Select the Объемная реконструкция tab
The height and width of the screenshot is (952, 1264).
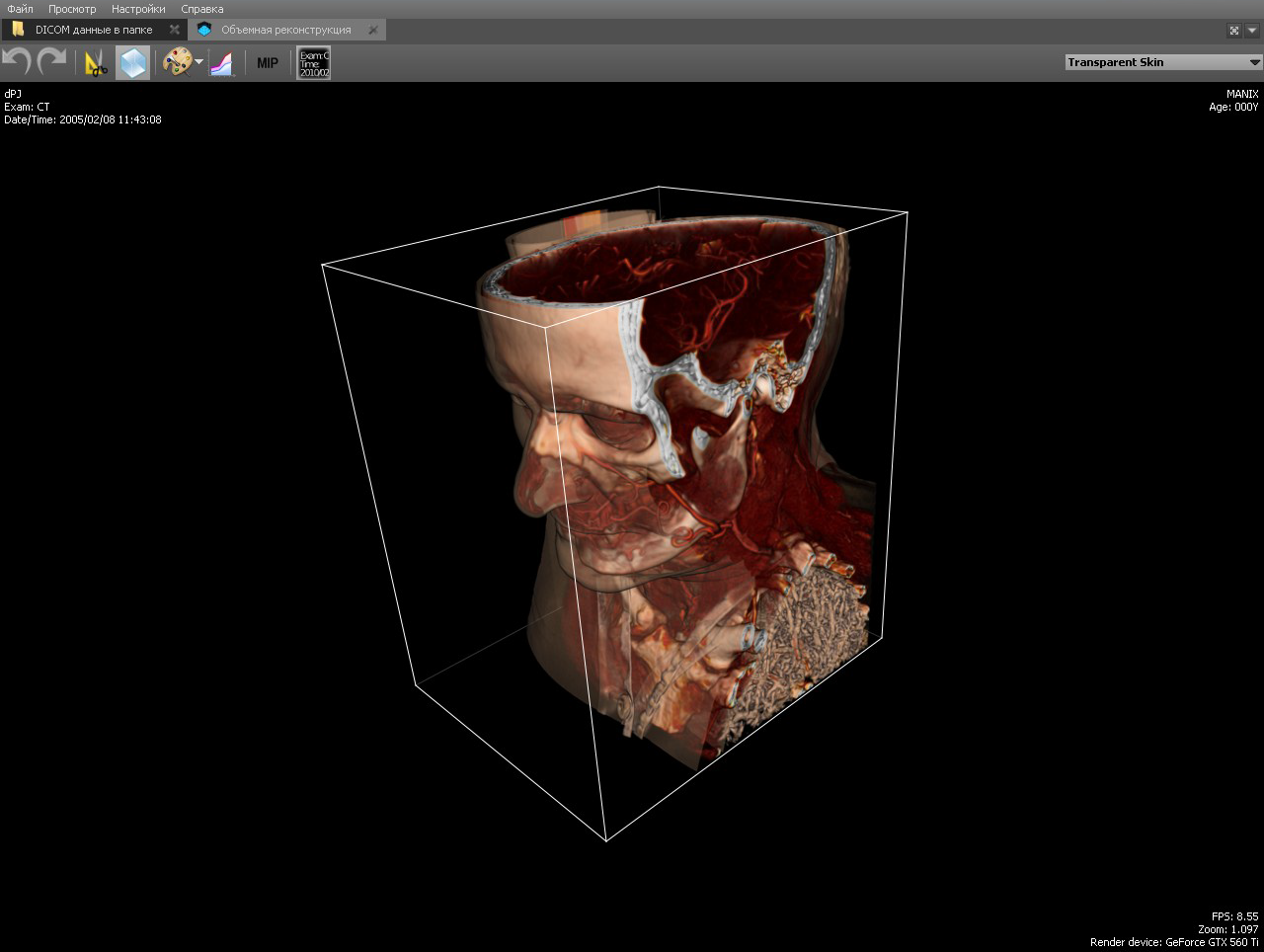click(x=285, y=30)
